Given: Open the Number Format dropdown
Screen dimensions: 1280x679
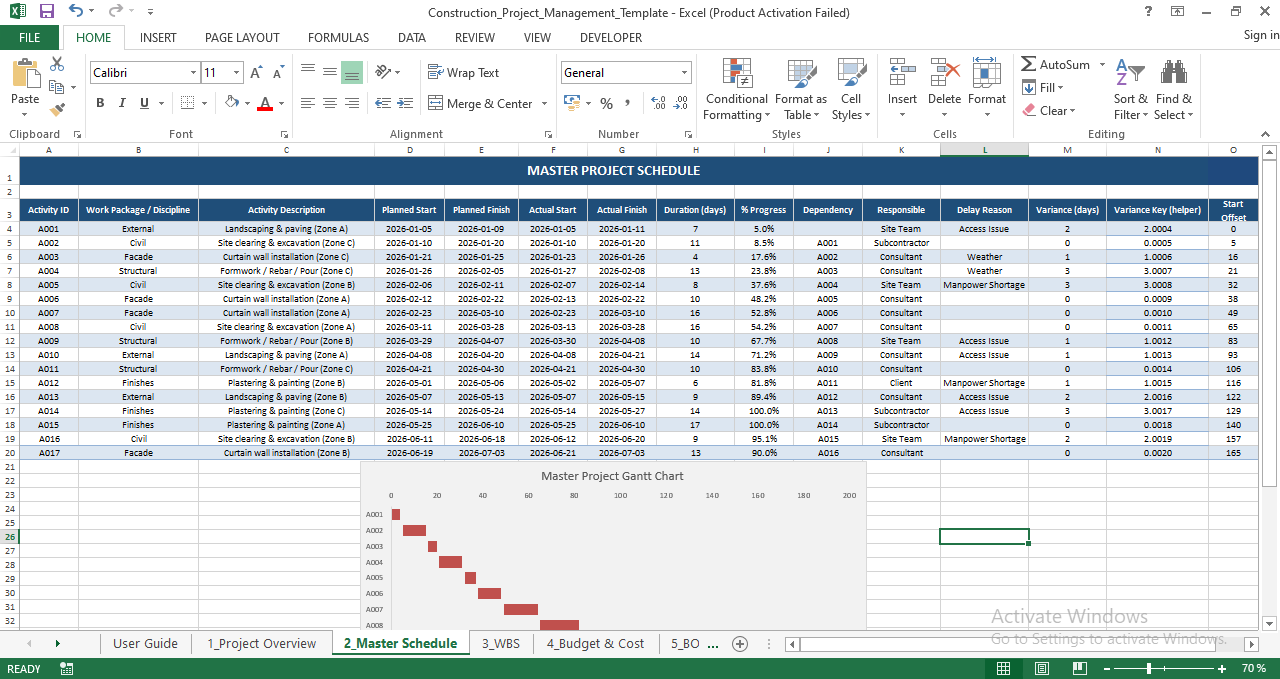Looking at the screenshot, I should point(684,72).
